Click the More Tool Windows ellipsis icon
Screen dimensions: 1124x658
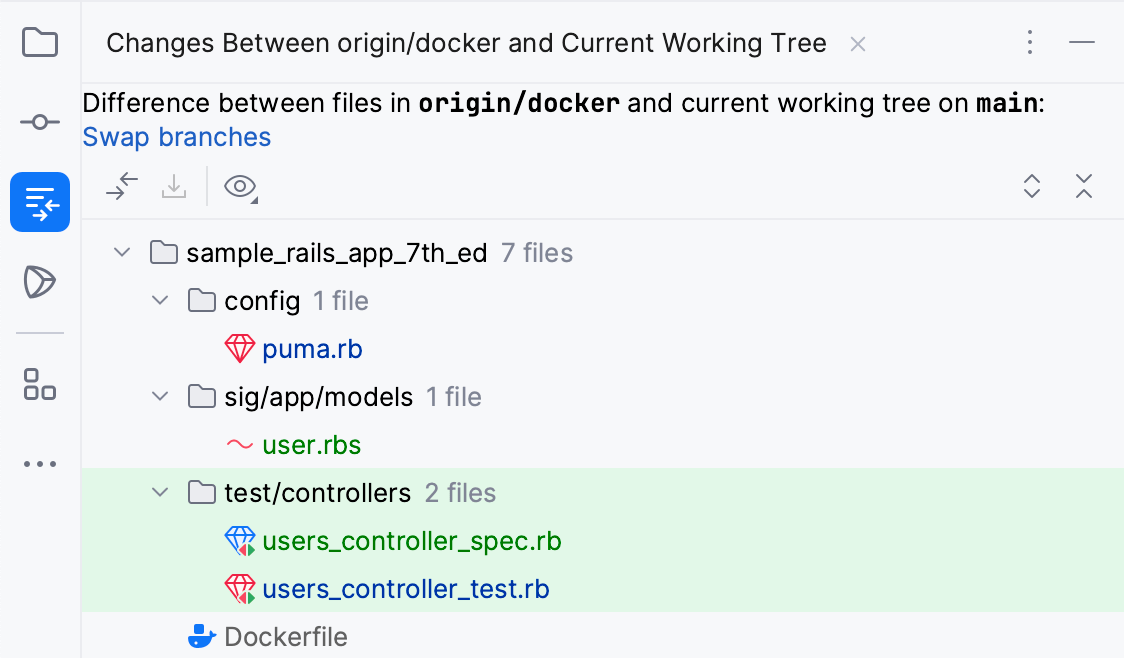[x=39, y=463]
